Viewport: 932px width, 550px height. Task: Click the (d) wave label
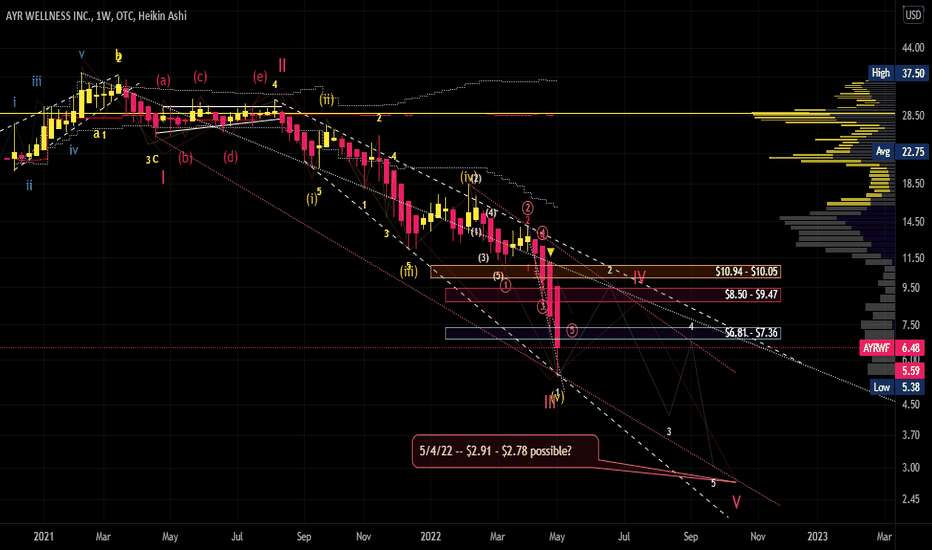pos(231,157)
